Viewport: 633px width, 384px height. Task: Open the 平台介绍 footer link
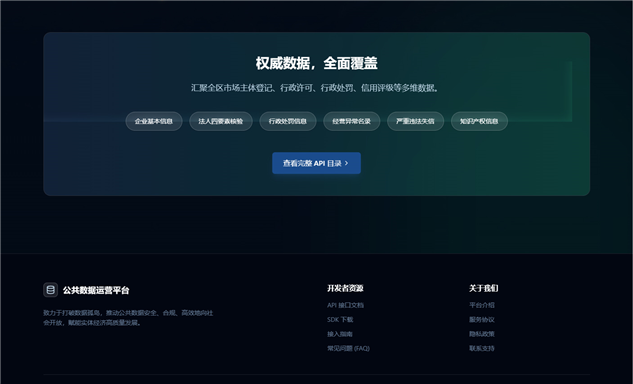[x=482, y=305]
